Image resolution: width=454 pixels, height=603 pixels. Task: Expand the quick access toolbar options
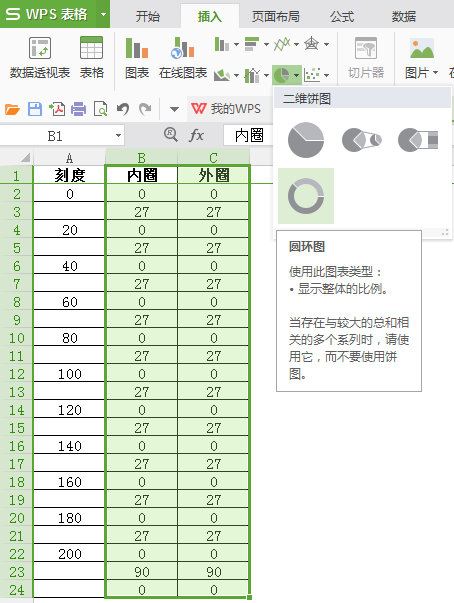click(174, 110)
